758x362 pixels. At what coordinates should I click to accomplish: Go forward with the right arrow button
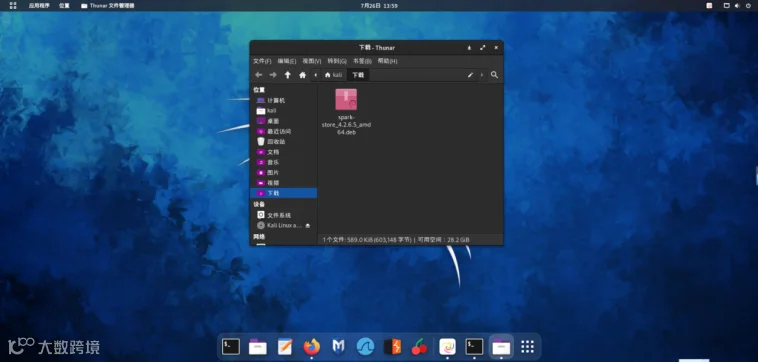tap(273, 75)
